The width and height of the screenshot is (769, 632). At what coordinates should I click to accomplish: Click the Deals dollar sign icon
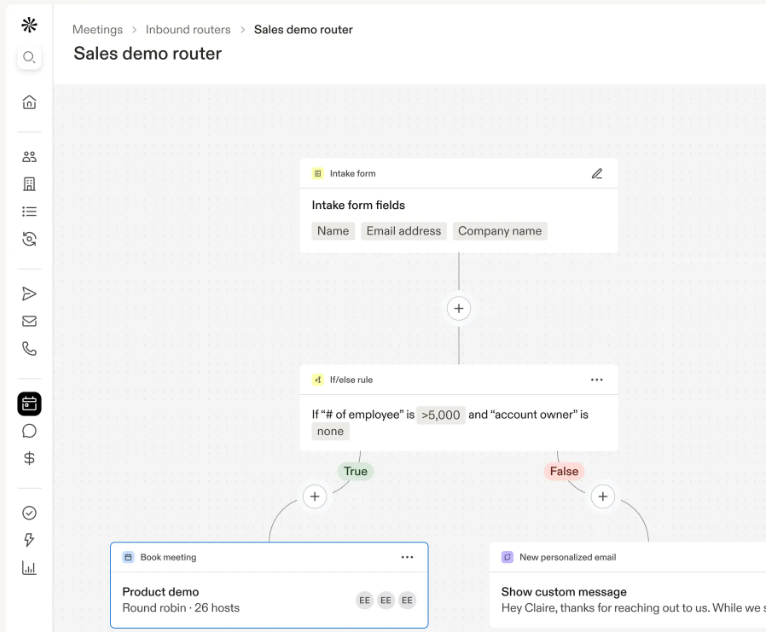point(29,459)
